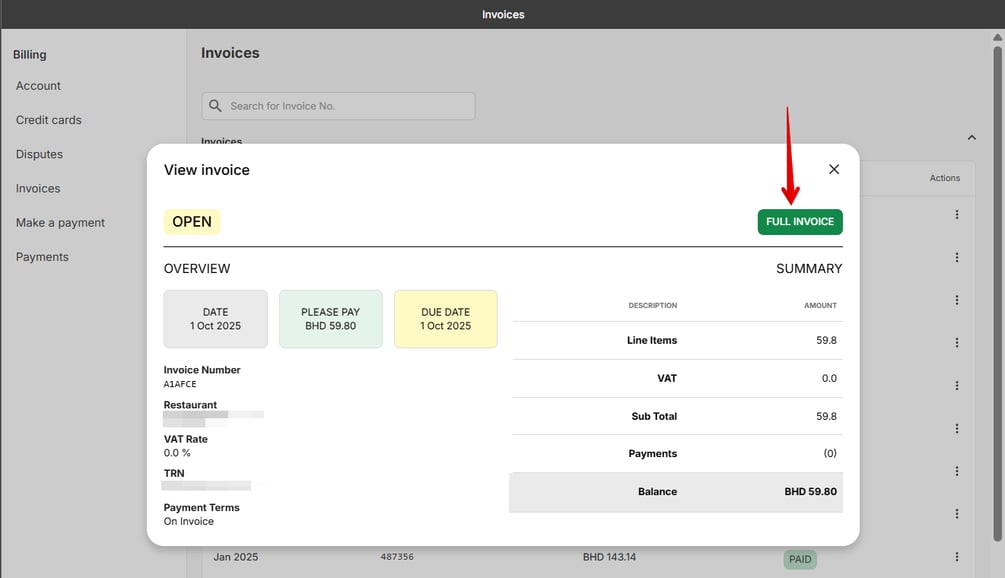
Task: Click the Balance BHD 59.80 amount
Action: pyautogui.click(x=810, y=492)
